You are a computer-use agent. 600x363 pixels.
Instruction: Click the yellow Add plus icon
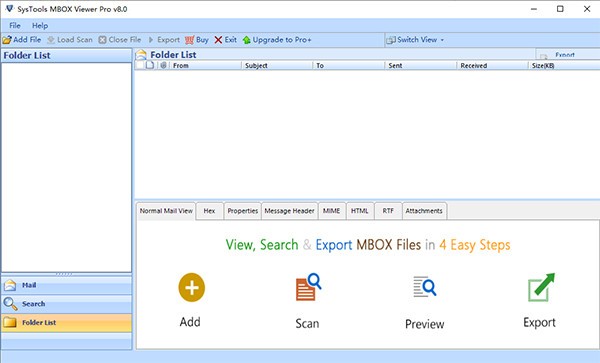coord(192,287)
